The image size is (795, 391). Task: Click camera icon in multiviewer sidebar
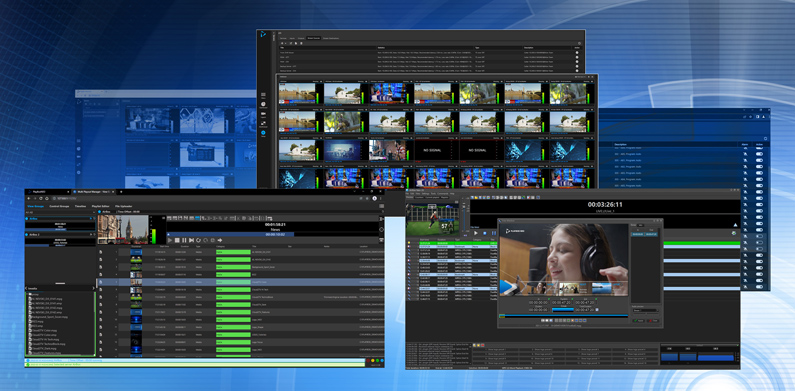point(263,115)
